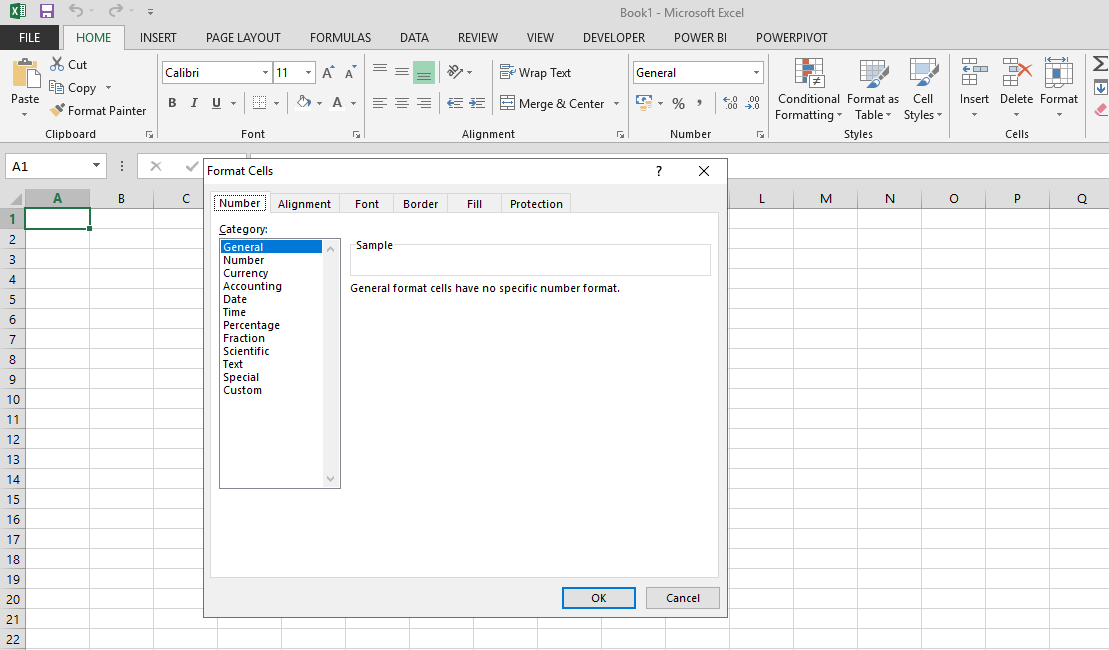Open the Number group dialog launcher
The image size is (1109, 650).
760,134
